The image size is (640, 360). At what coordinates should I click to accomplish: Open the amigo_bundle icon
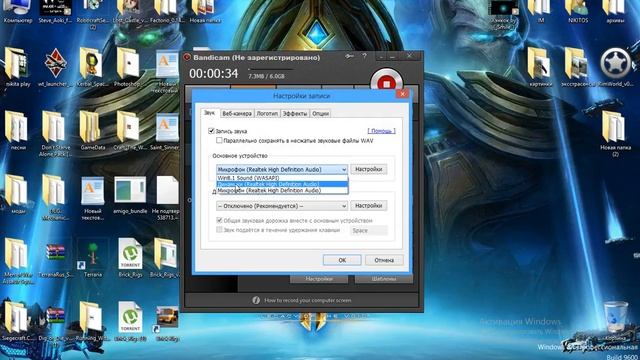click(130, 195)
